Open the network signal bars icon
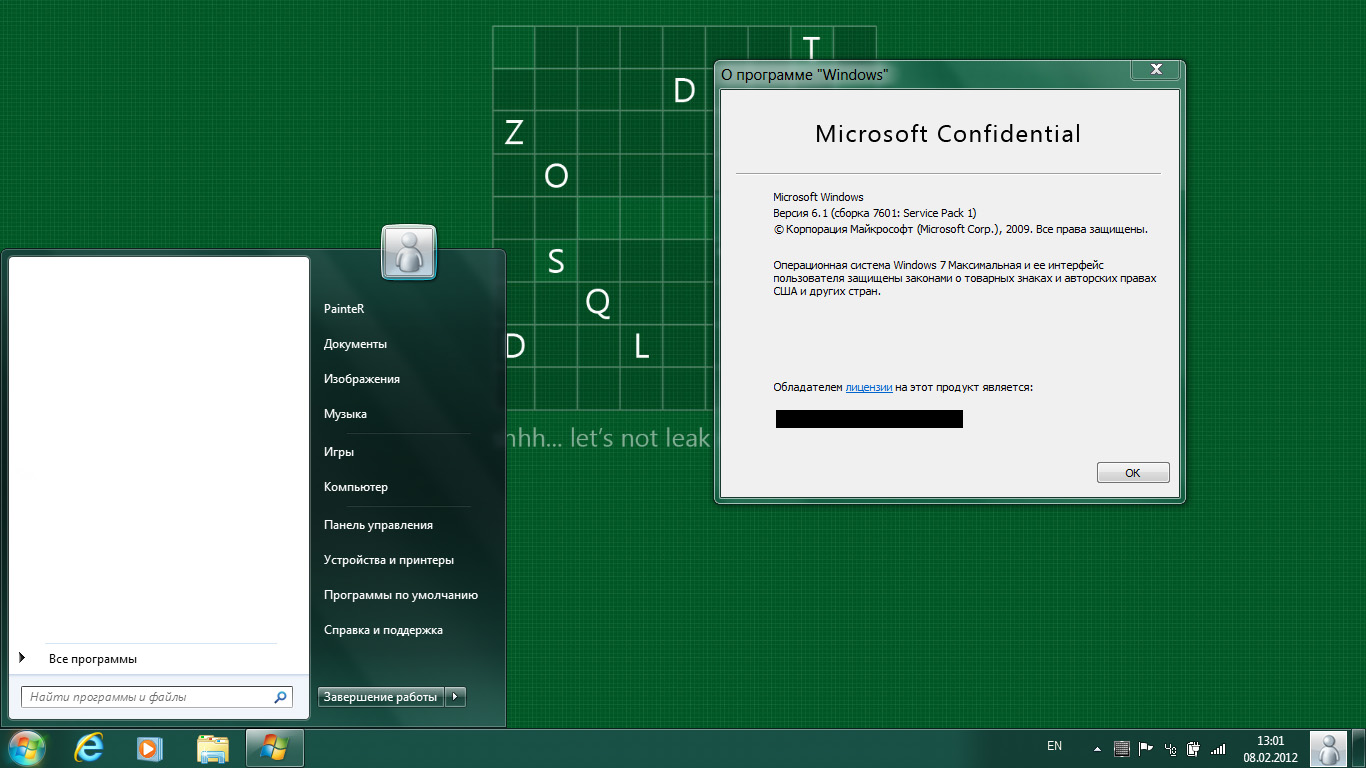 tap(1217, 748)
